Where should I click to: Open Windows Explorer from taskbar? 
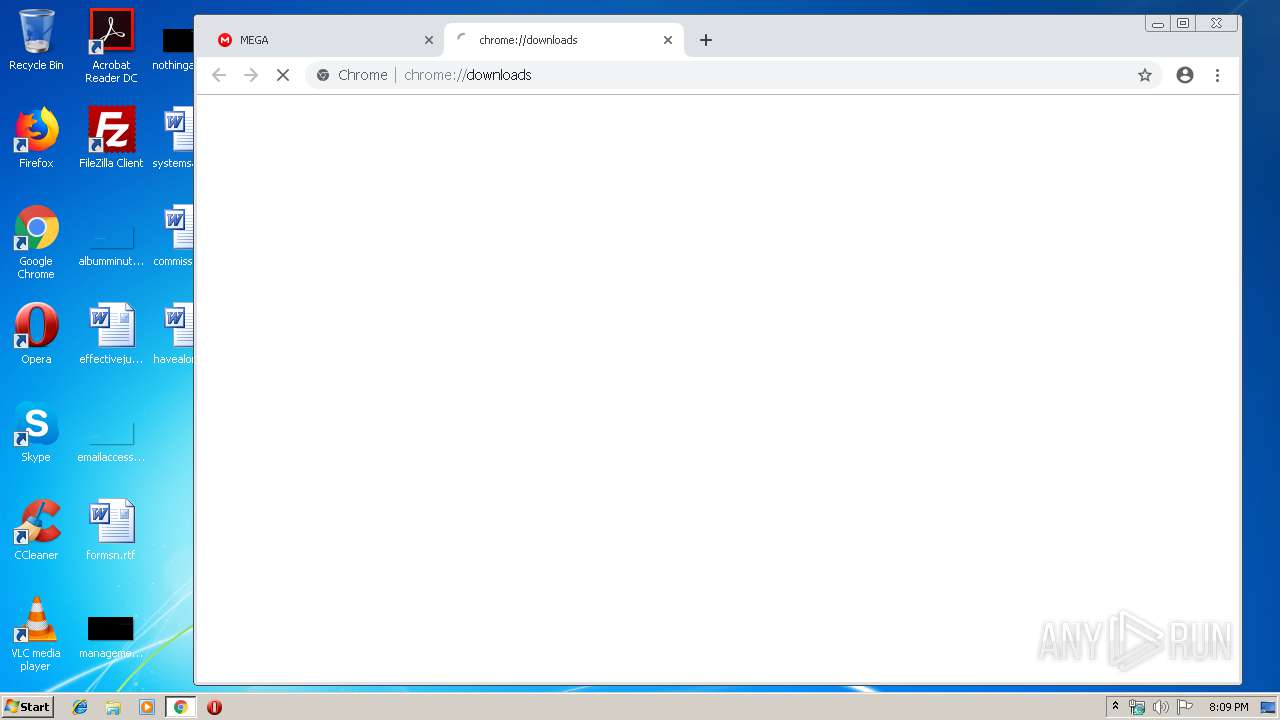pyautogui.click(x=113, y=707)
